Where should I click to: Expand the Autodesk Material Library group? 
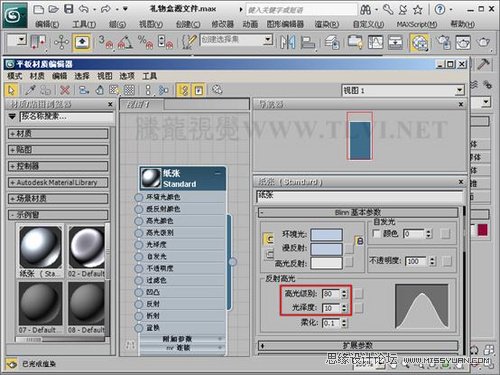58,182
